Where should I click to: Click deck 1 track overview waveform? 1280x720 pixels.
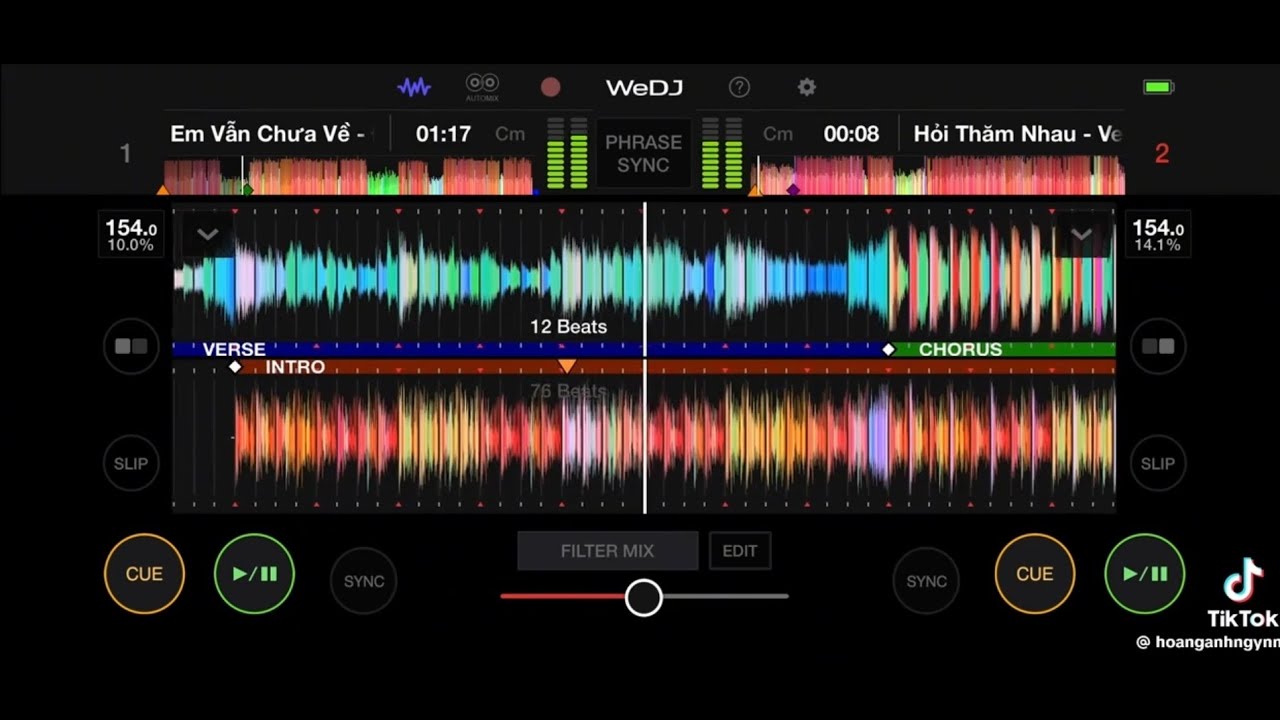click(x=348, y=175)
